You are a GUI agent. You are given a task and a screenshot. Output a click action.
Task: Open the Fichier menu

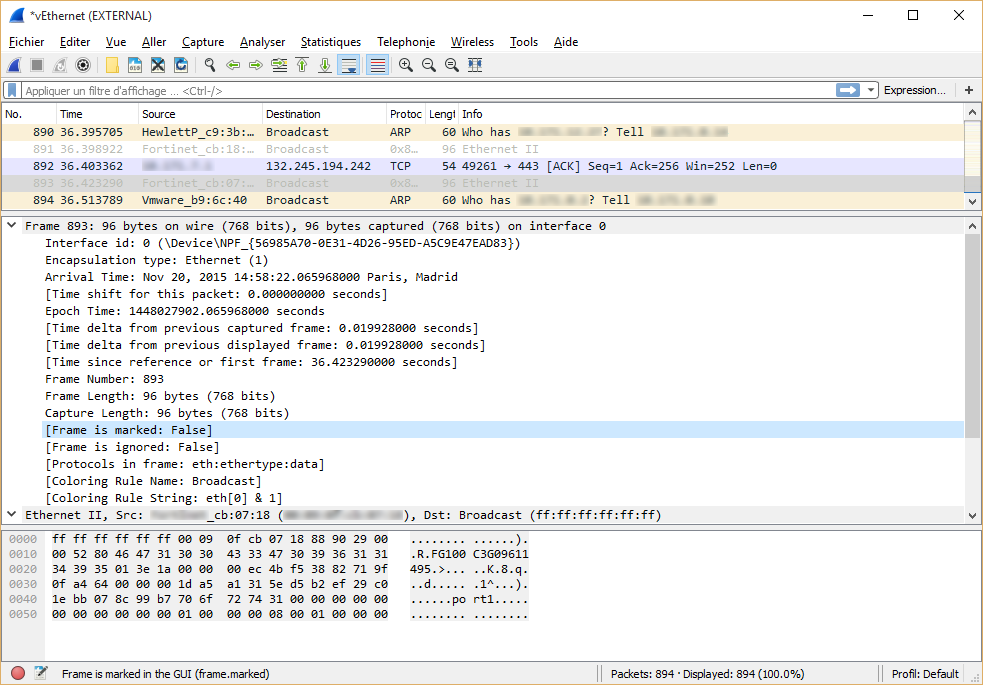pos(26,42)
